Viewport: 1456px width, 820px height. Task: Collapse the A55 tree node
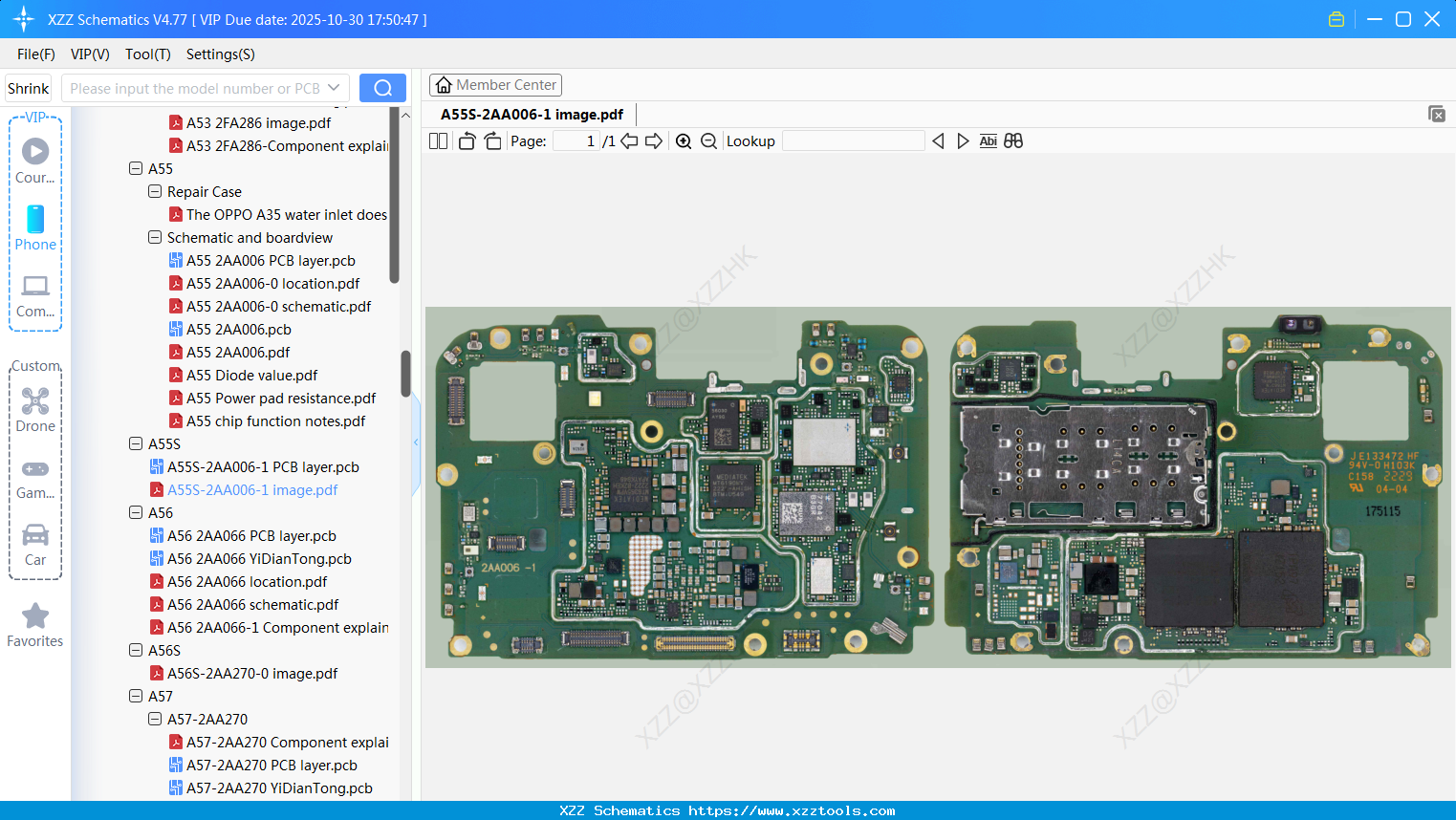click(x=136, y=168)
